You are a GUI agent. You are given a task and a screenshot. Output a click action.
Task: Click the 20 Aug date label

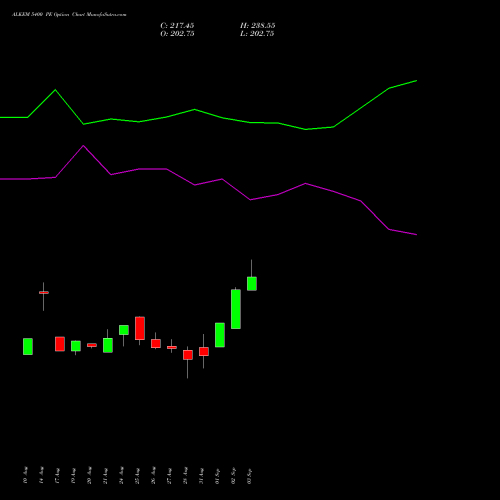(x=89, y=475)
